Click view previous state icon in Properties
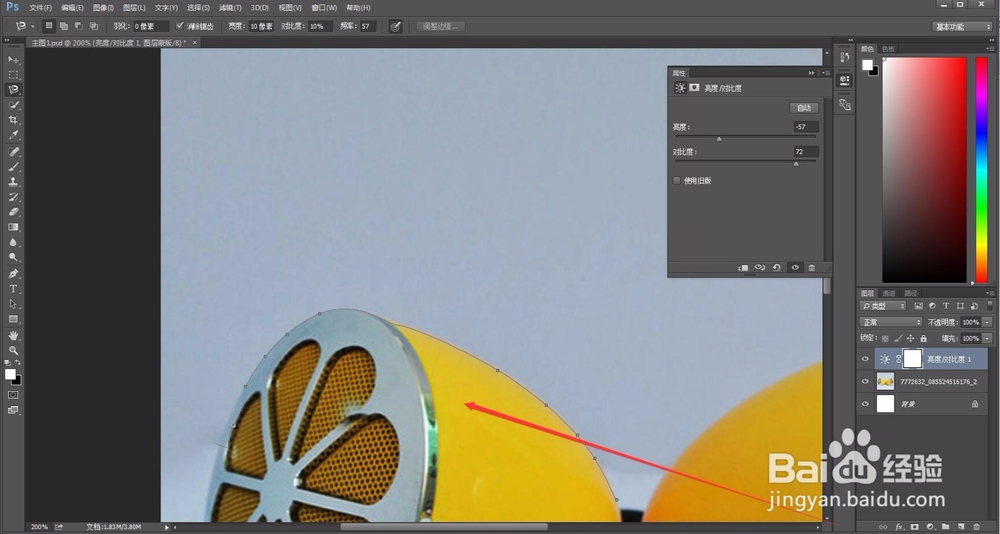The width and height of the screenshot is (1000, 534). (x=760, y=268)
